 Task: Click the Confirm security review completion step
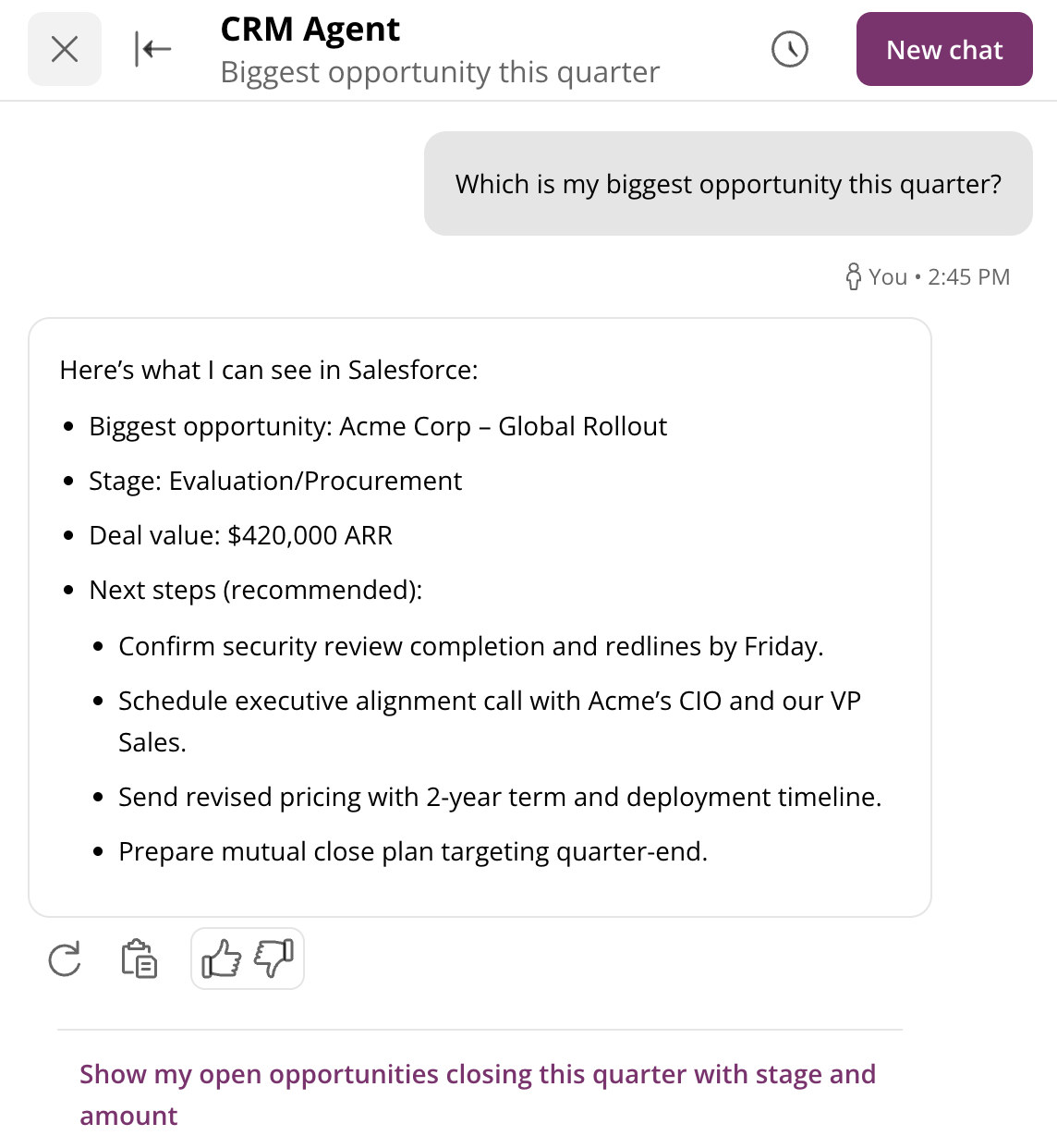tap(471, 646)
